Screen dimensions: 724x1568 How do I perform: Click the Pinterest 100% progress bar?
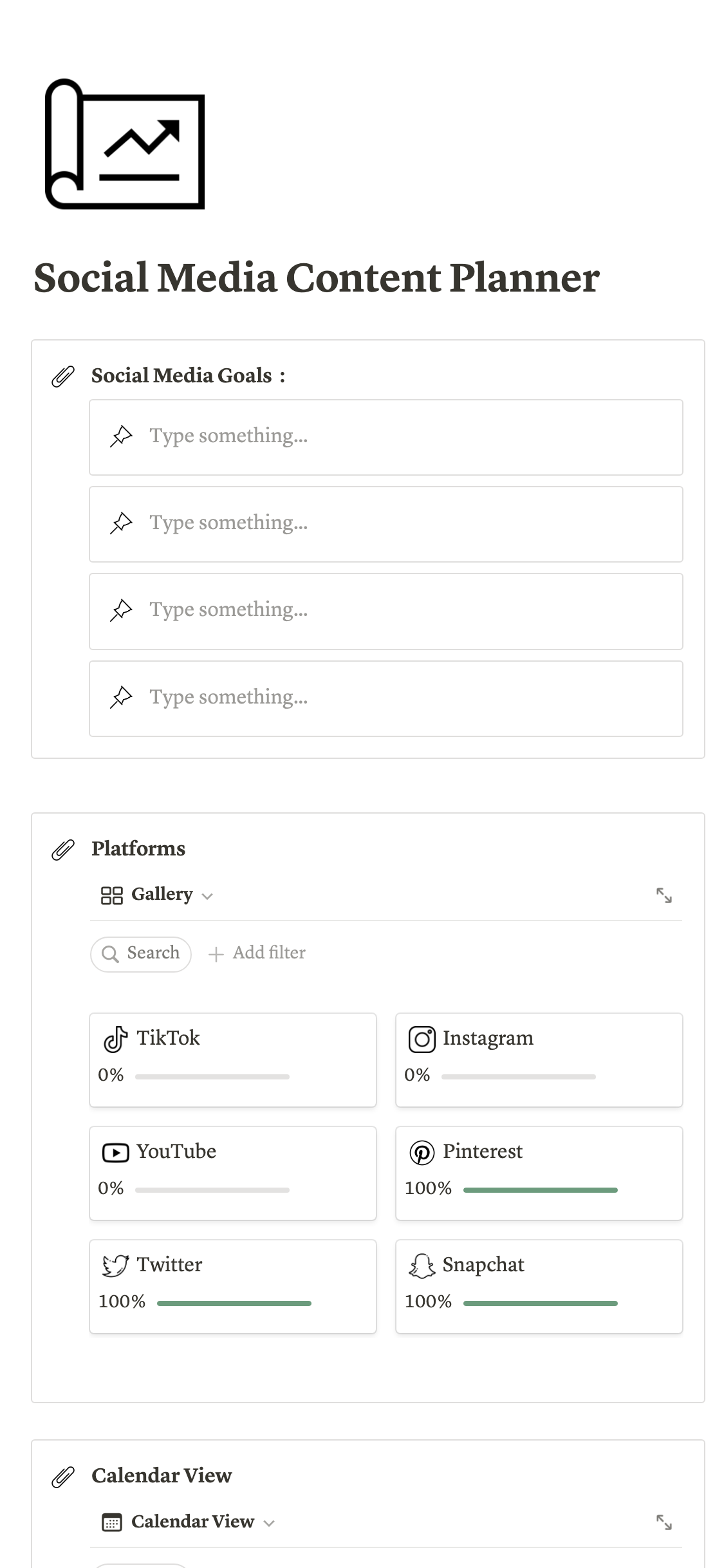click(x=540, y=1190)
